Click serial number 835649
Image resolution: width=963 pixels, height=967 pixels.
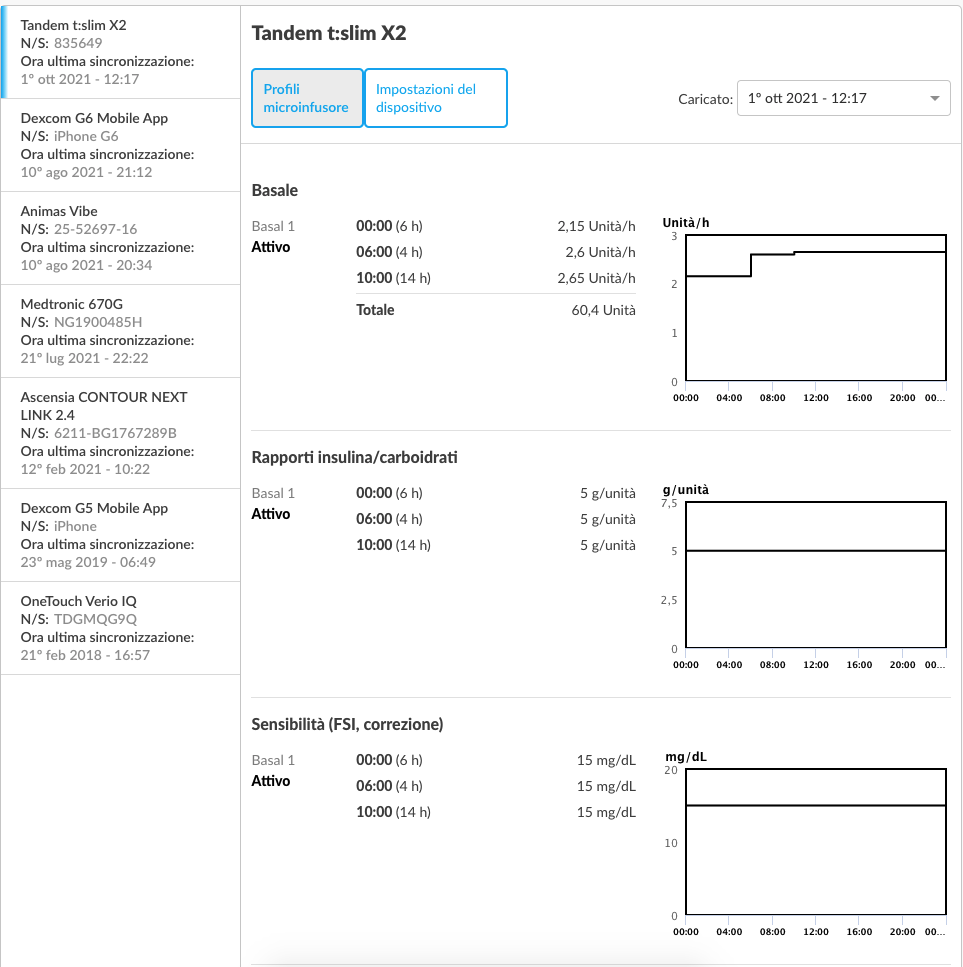[x=78, y=43]
